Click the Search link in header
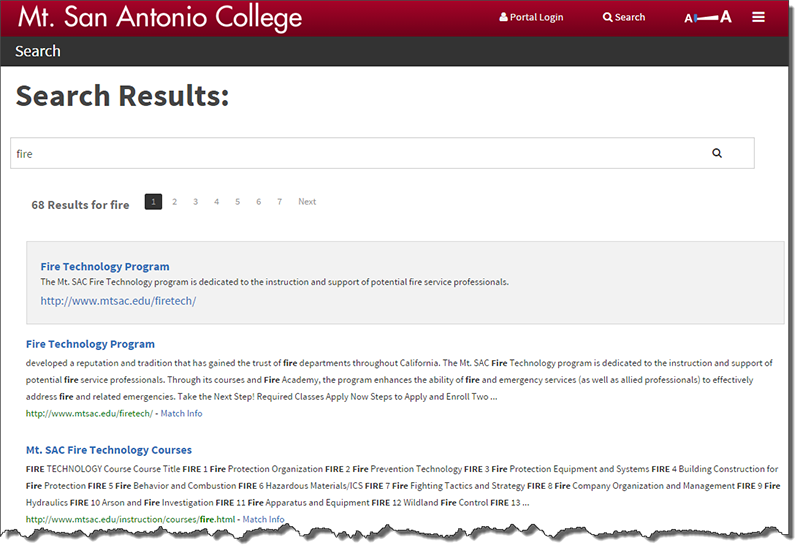 (623, 17)
